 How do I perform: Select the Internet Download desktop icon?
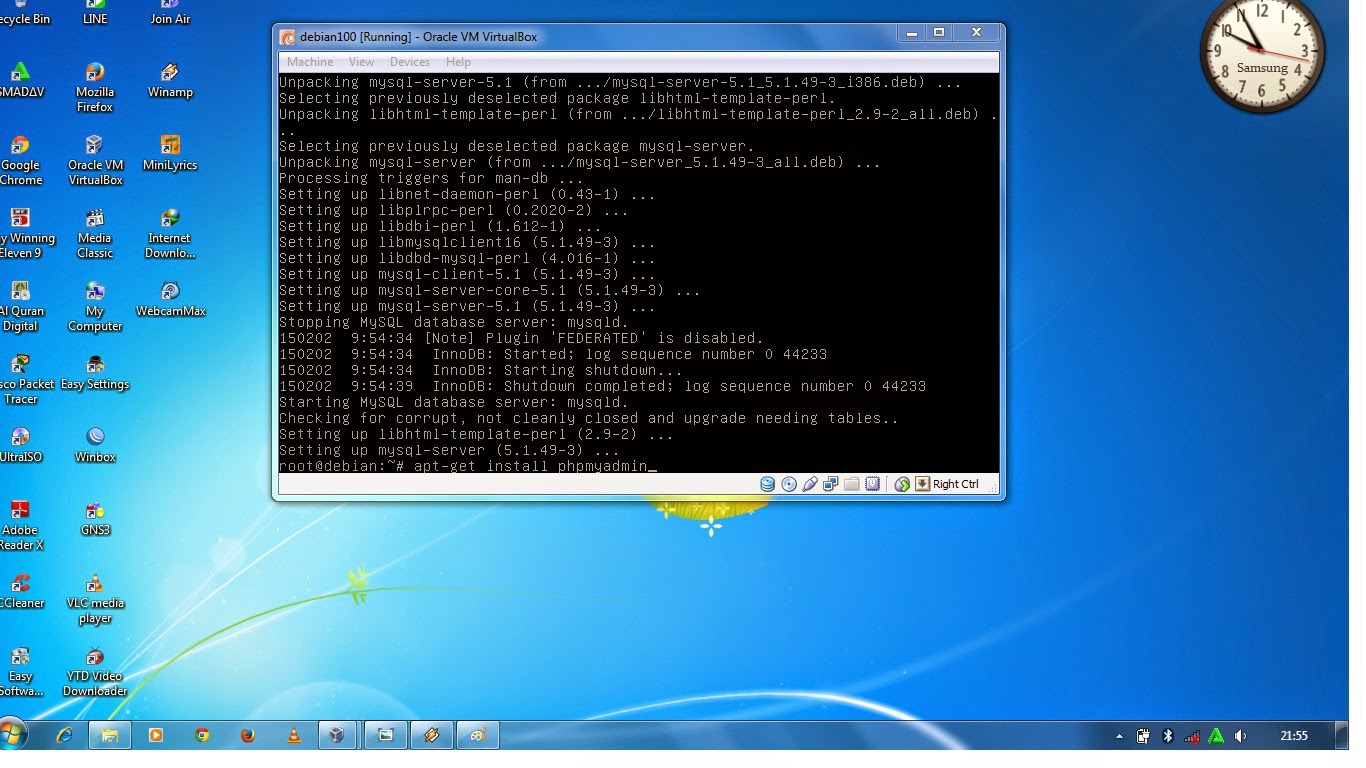(x=170, y=233)
